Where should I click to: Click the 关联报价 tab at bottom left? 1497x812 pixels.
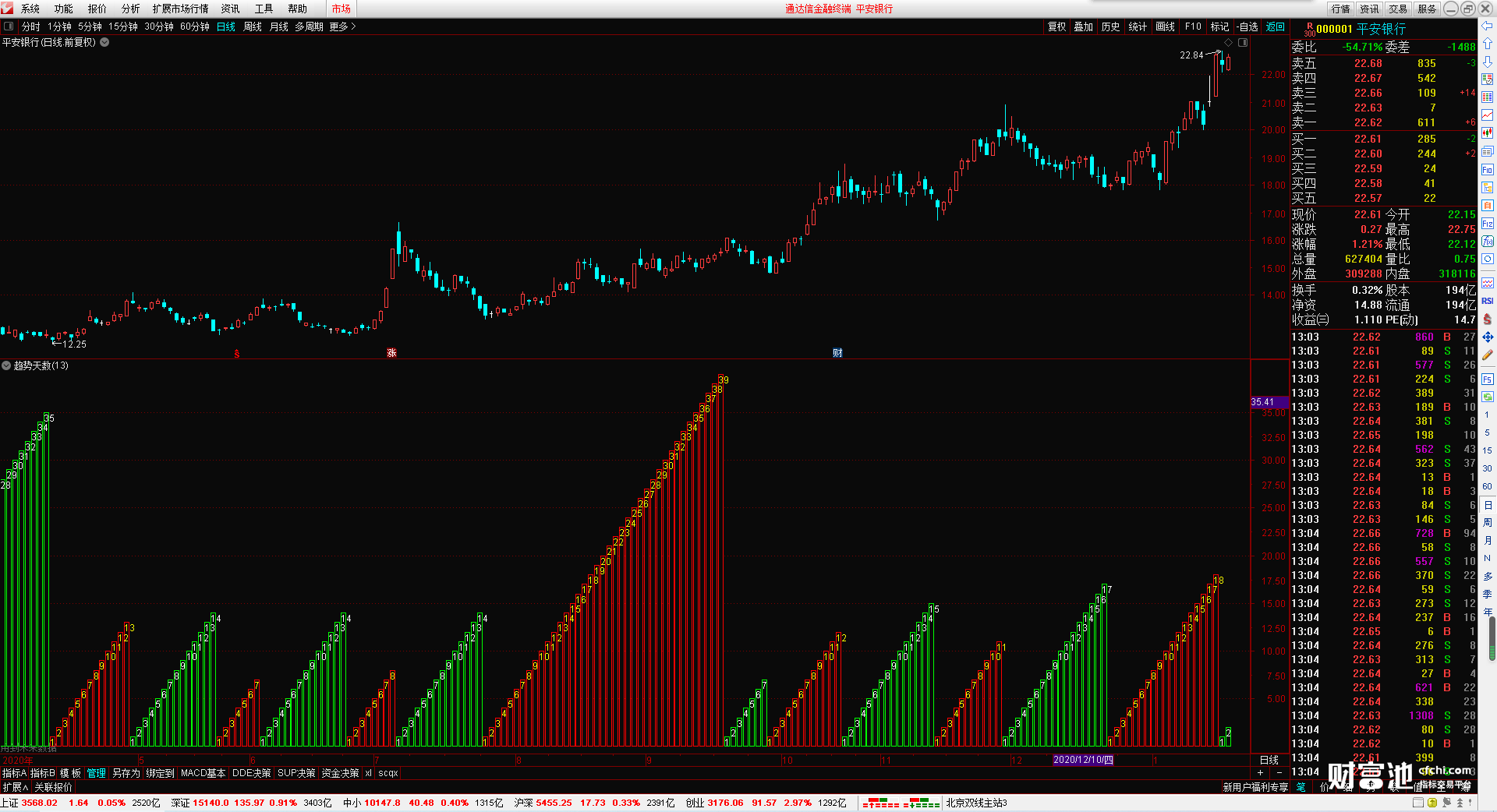click(53, 787)
